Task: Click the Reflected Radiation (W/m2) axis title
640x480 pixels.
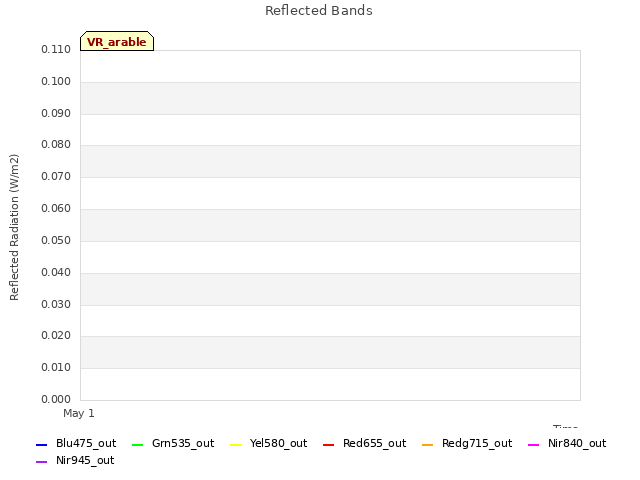Action: click(14, 227)
